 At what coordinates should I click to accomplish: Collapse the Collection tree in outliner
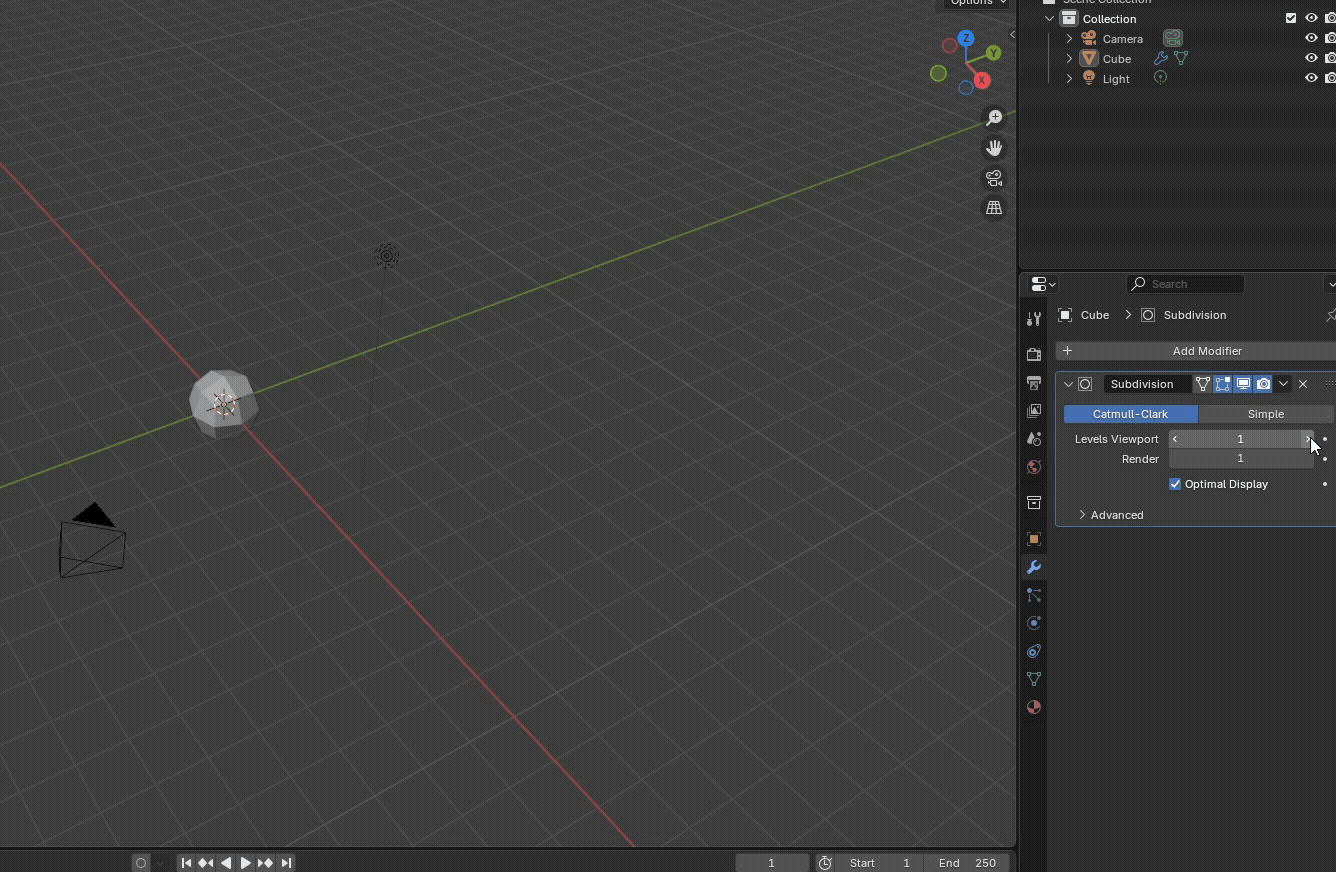(x=1049, y=18)
